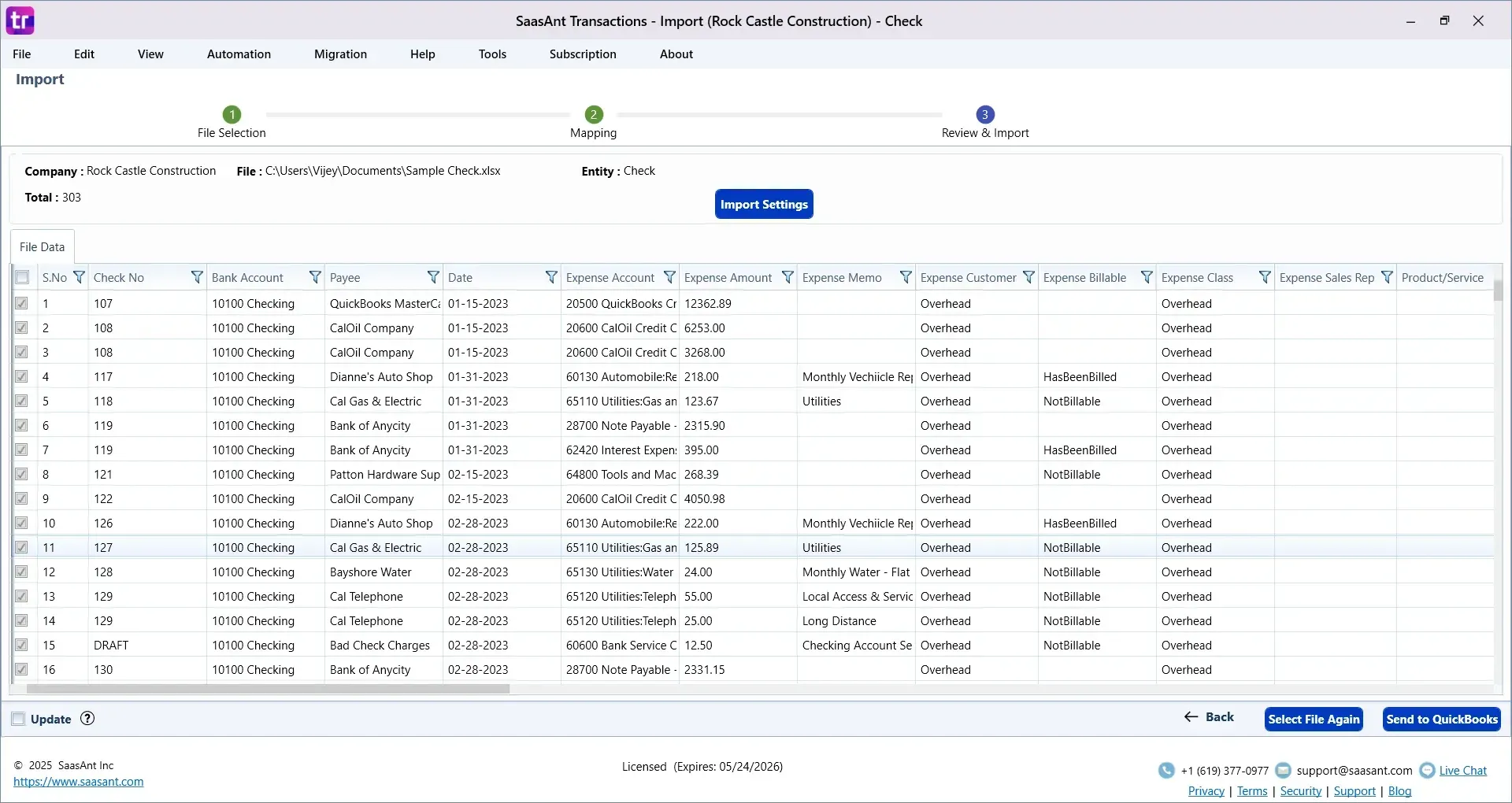Image resolution: width=1512 pixels, height=803 pixels.
Task: Select cell 'QuickBooks MasterCa' payee
Action: pos(384,303)
